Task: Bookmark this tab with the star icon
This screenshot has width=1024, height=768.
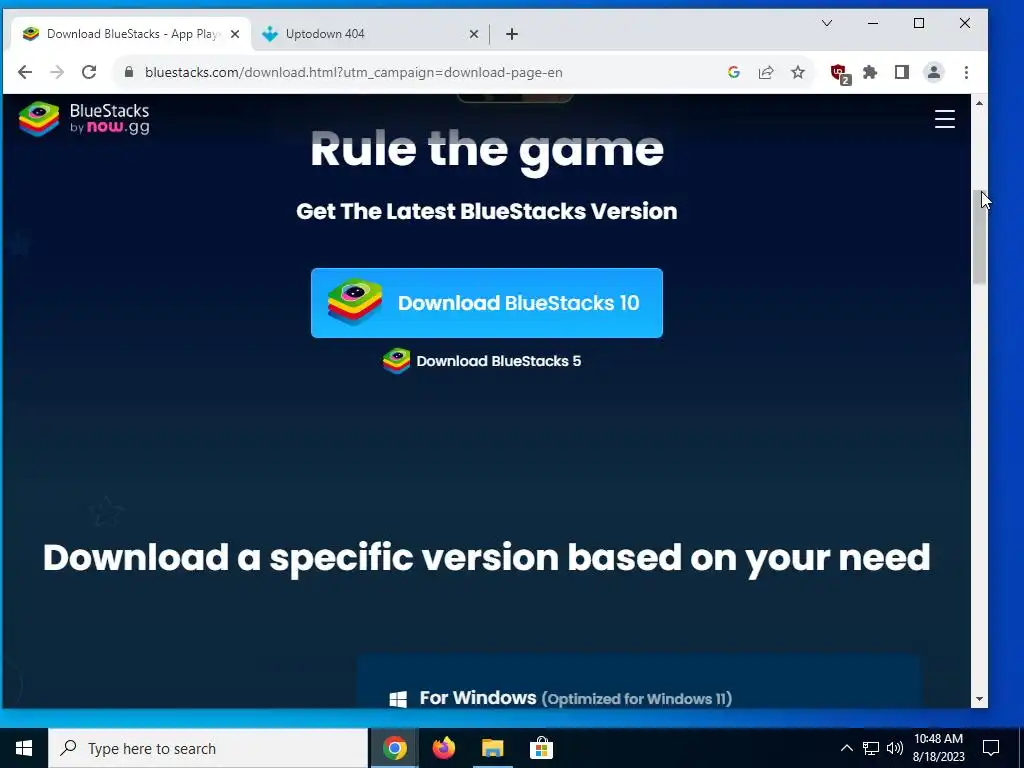Action: [797, 72]
